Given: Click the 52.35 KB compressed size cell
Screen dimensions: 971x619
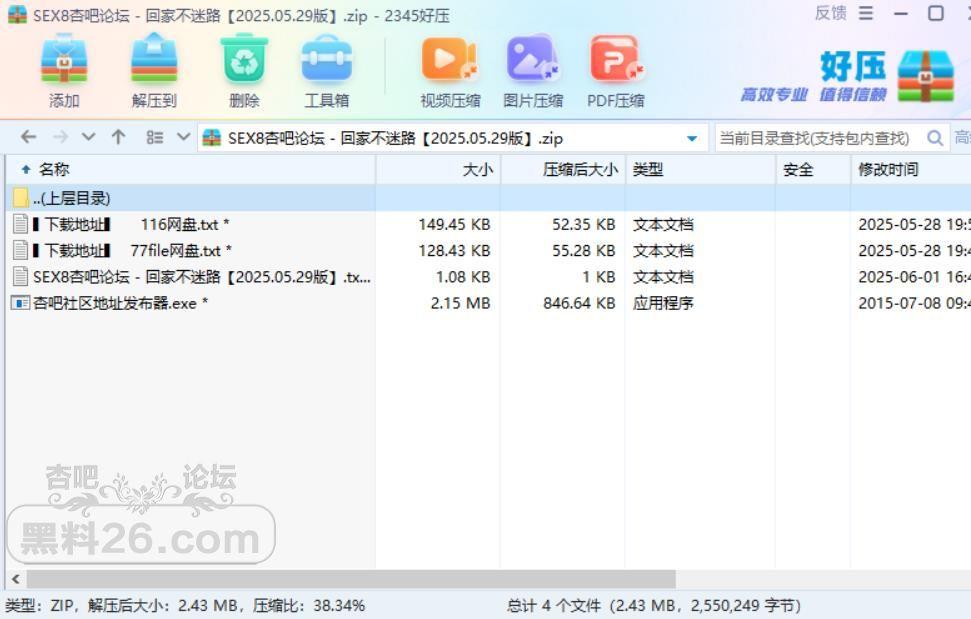Looking at the screenshot, I should coord(583,224).
